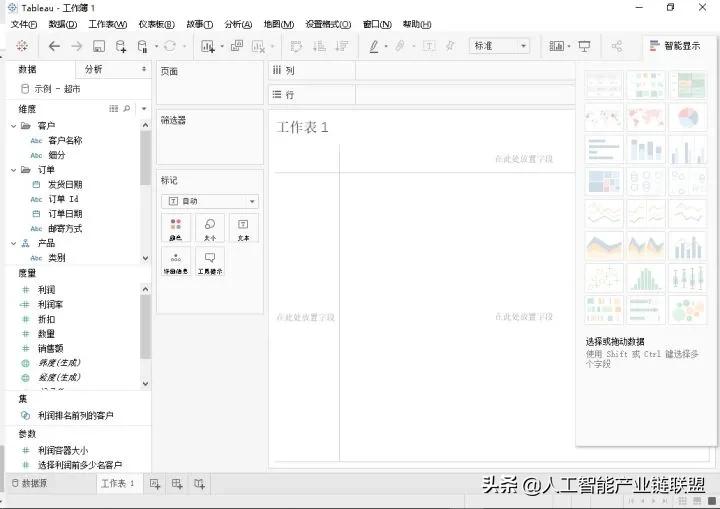This screenshot has width=720, height=509.
Task: Swap rows and columns icon
Action: [297, 46]
